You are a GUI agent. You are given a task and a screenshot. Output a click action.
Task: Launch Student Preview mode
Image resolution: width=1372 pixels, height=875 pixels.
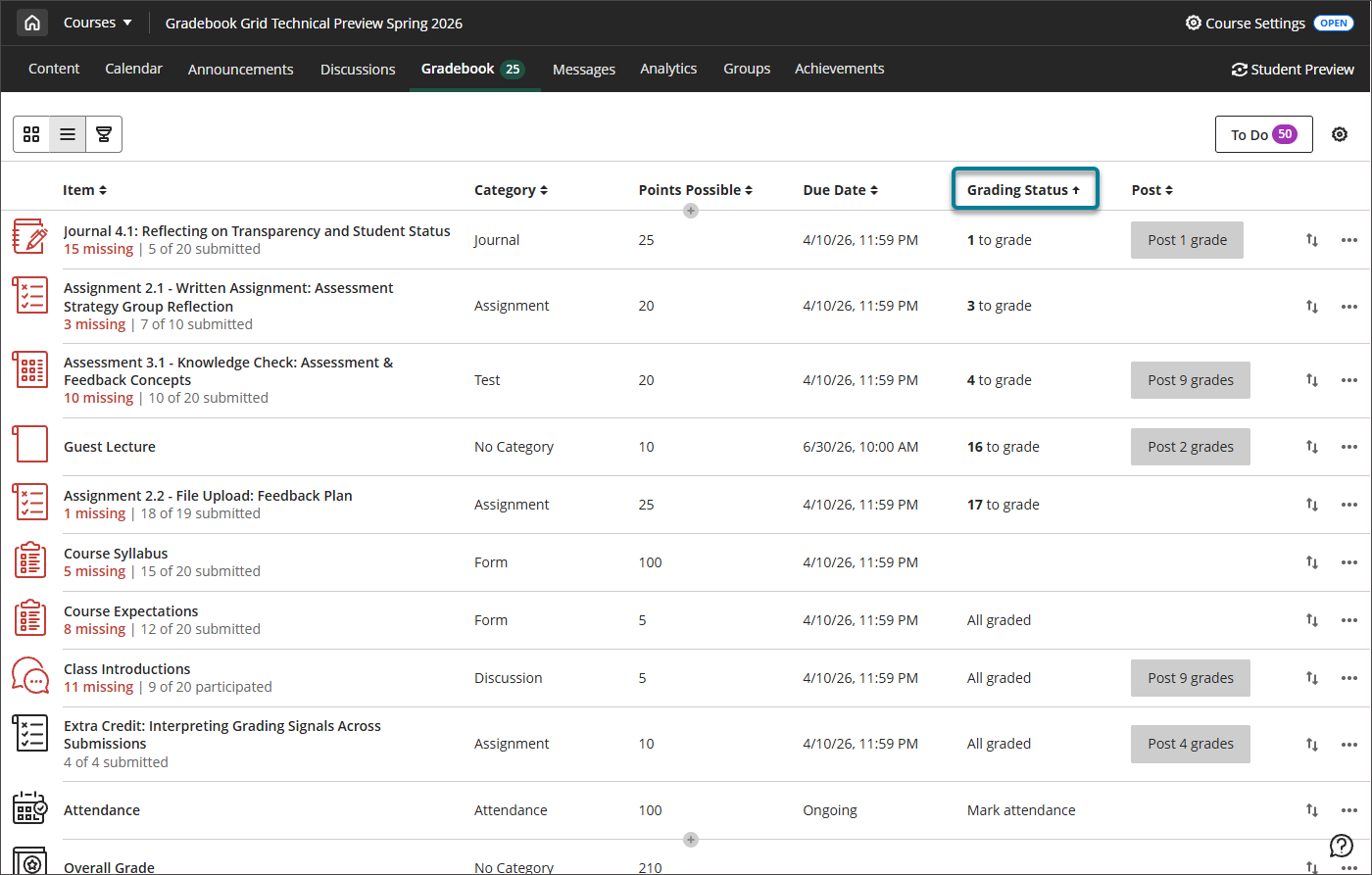point(1293,70)
